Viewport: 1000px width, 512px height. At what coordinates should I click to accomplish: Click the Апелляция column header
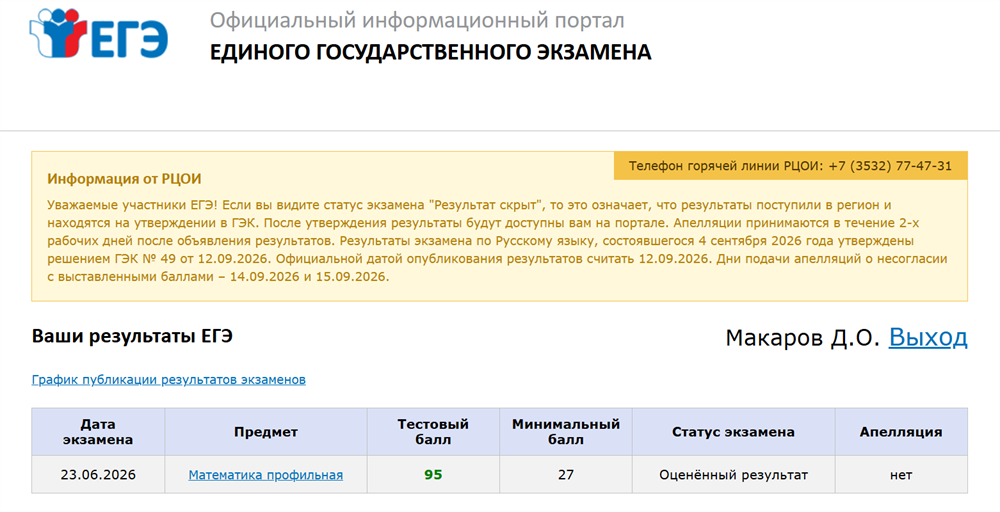(x=901, y=432)
